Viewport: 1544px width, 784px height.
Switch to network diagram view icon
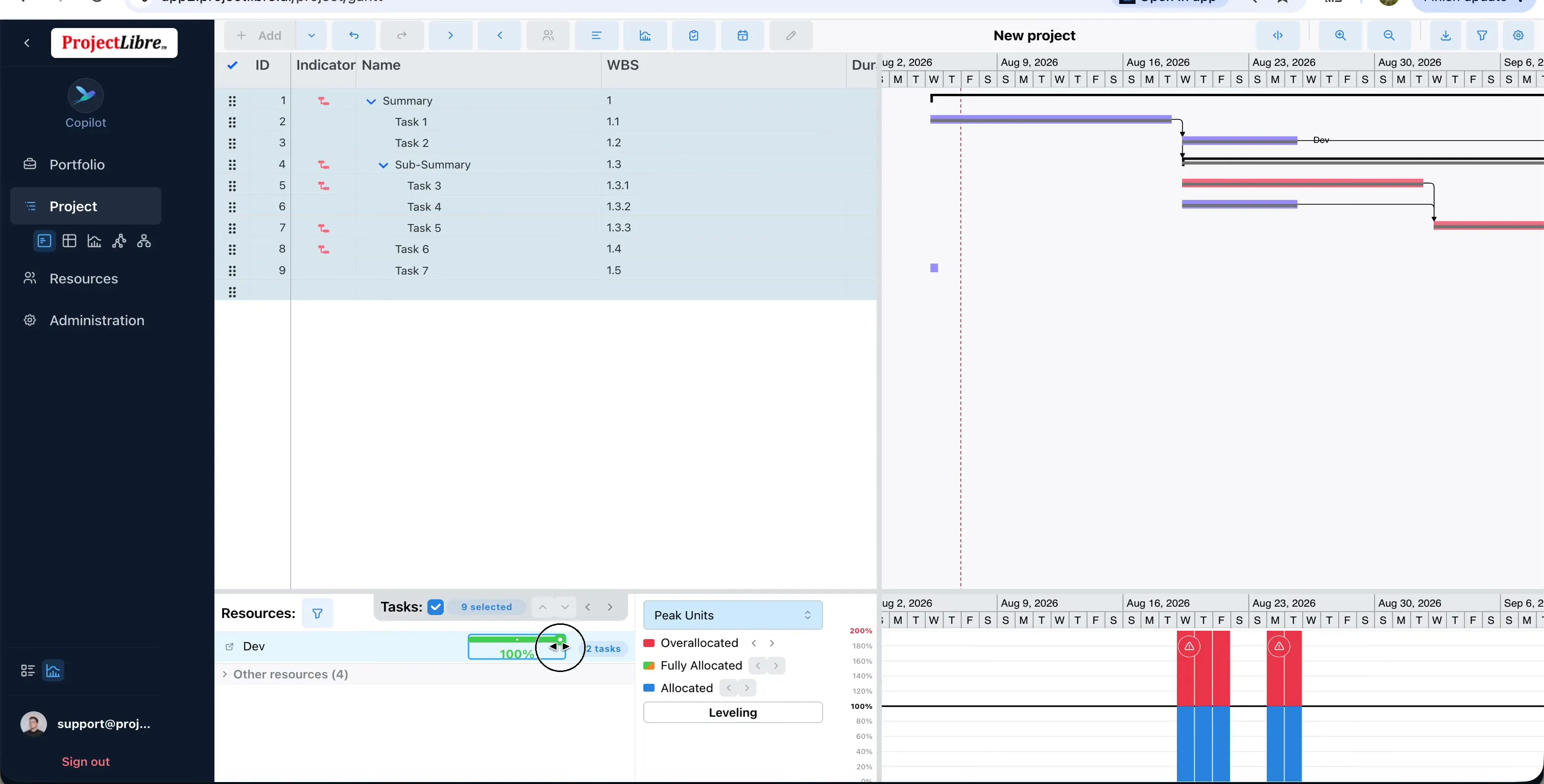click(119, 241)
